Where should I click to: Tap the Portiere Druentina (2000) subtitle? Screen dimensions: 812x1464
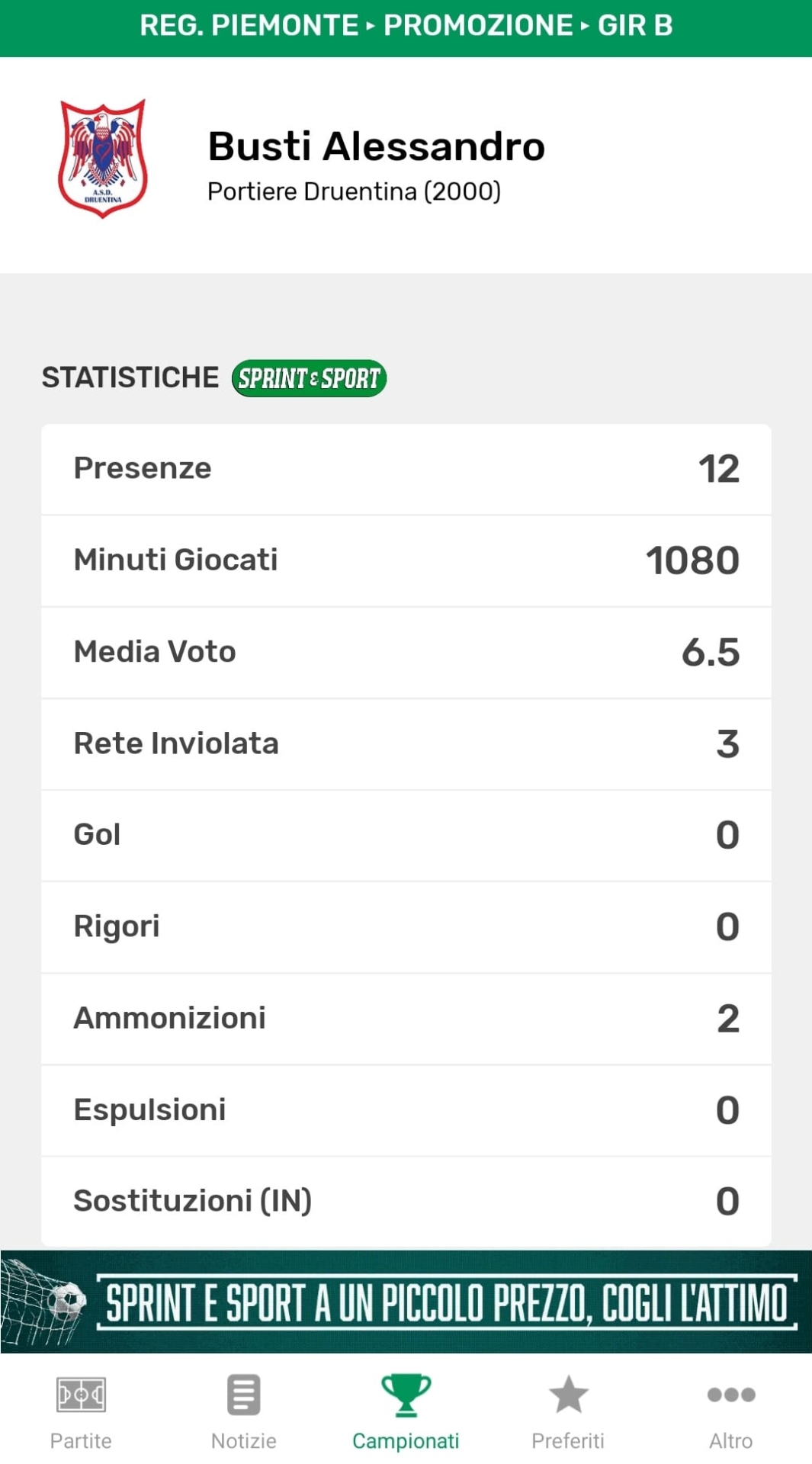pos(354,191)
